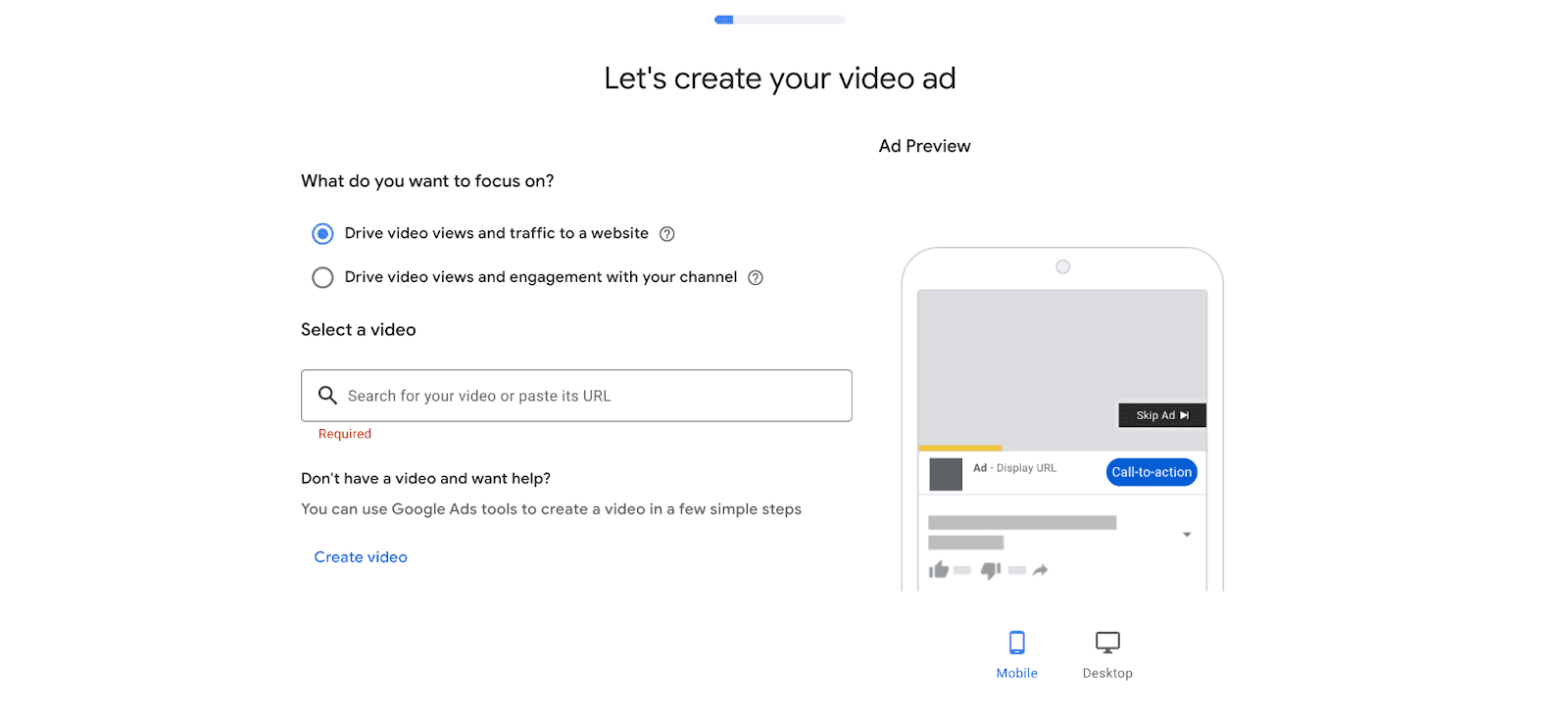Click the thumbs down icon in preview
Screen dimensions: 1568x715
coord(991,570)
